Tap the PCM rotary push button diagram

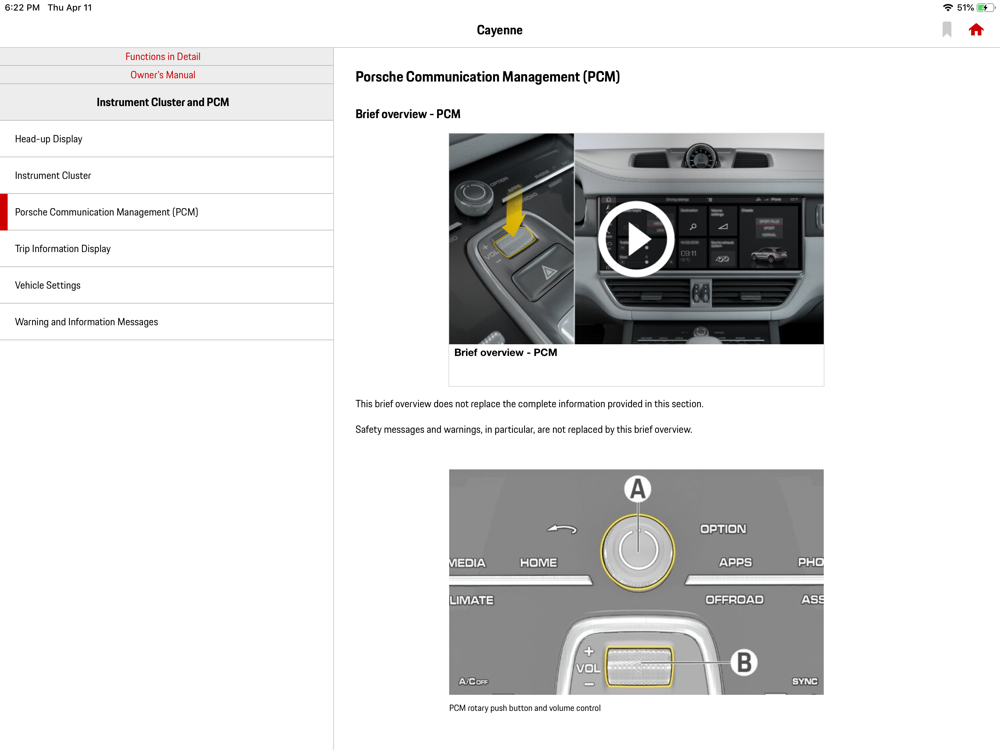pos(636,582)
